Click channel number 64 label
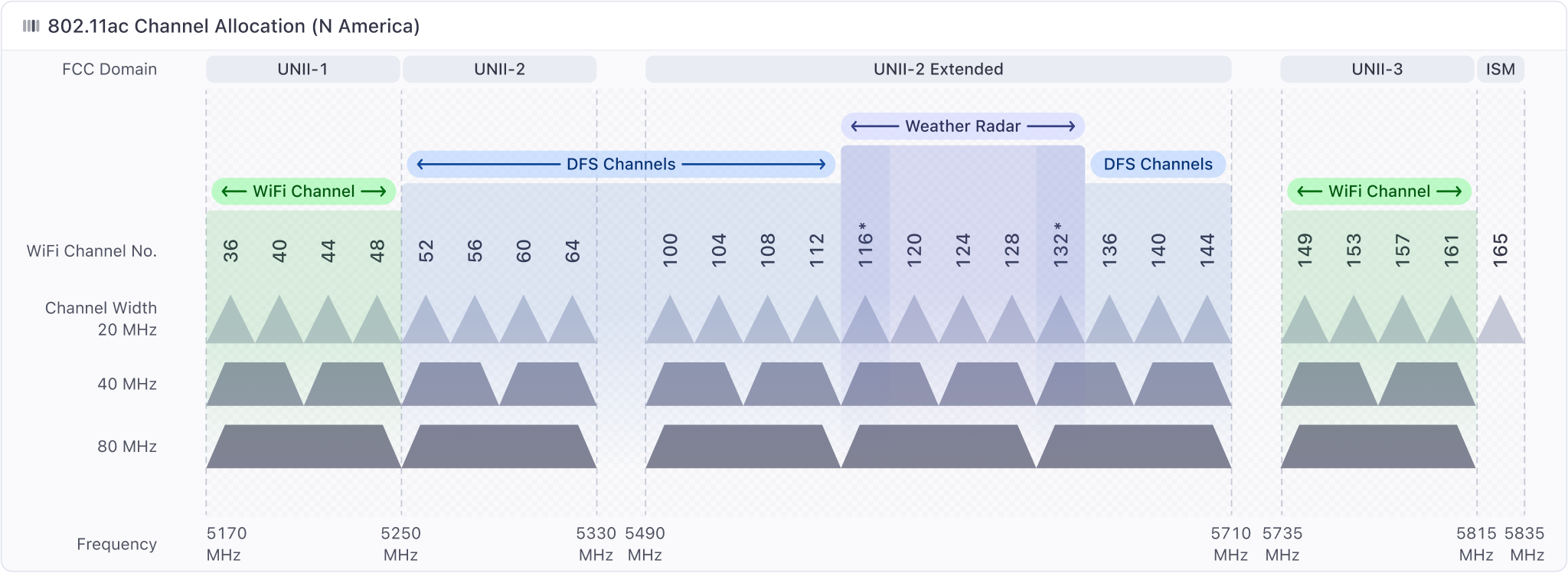The width and height of the screenshot is (1568, 573). [x=572, y=250]
